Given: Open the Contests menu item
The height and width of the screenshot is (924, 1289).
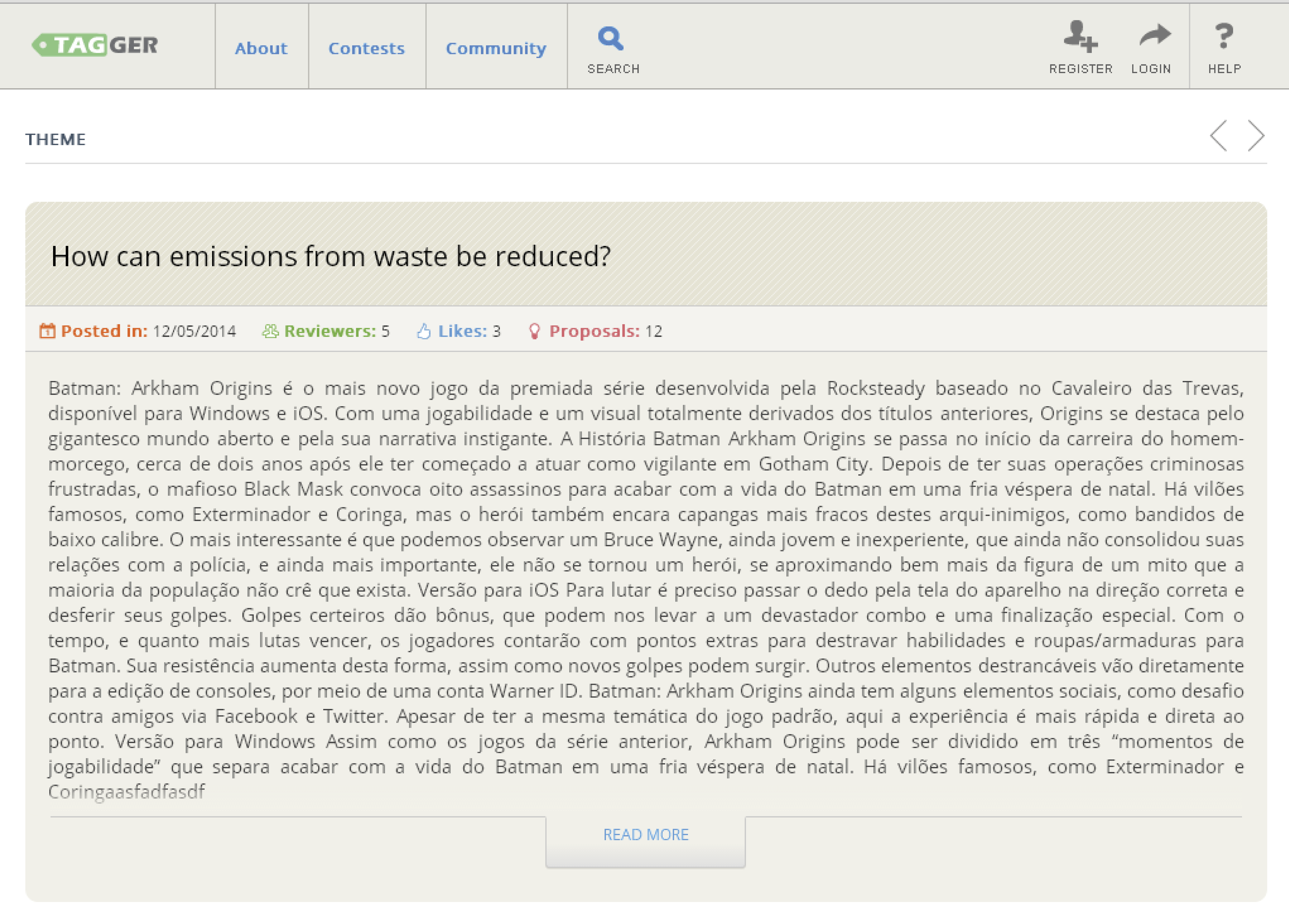Looking at the screenshot, I should point(367,48).
